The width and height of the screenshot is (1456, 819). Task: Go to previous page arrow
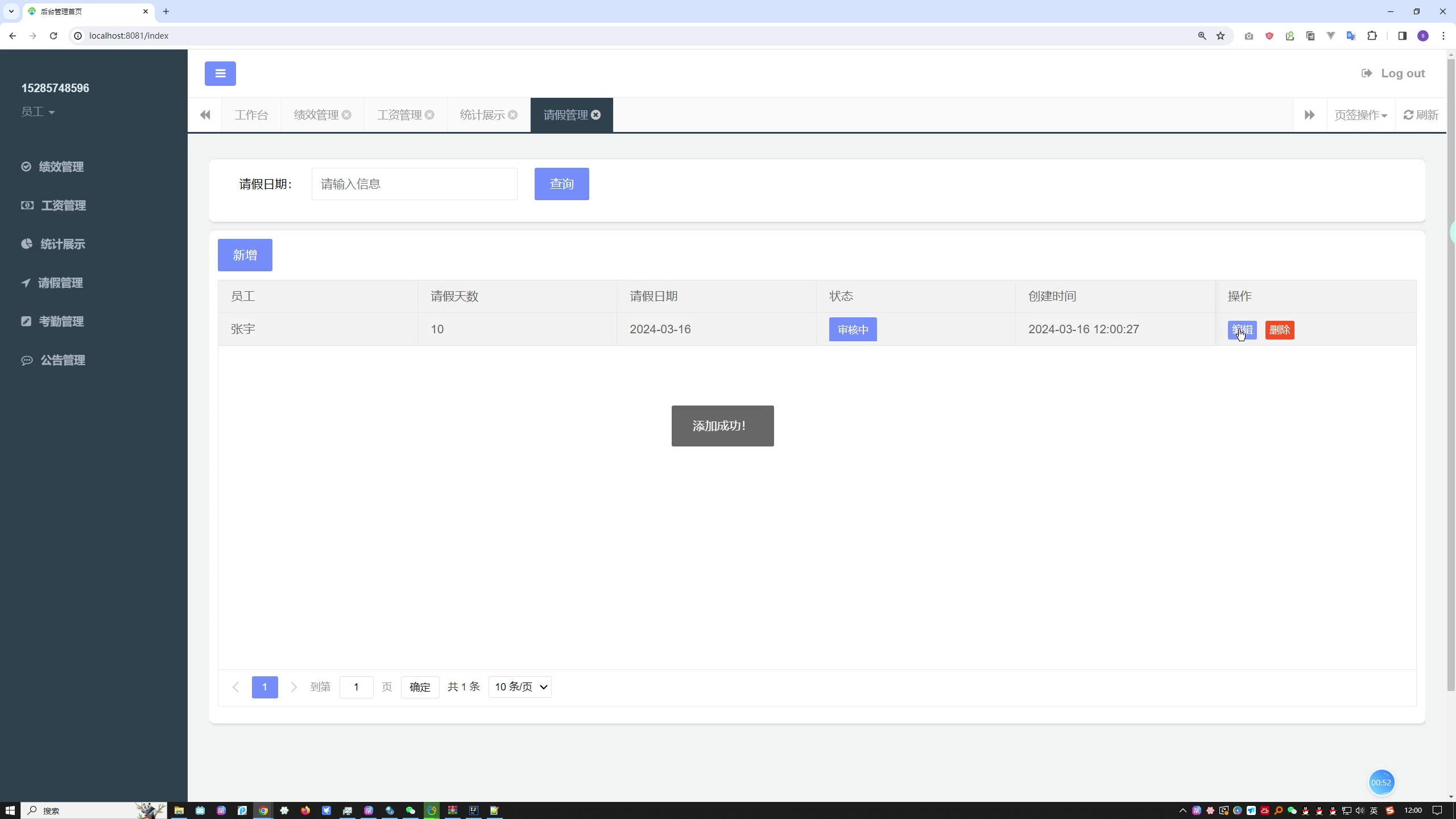pyautogui.click(x=235, y=687)
